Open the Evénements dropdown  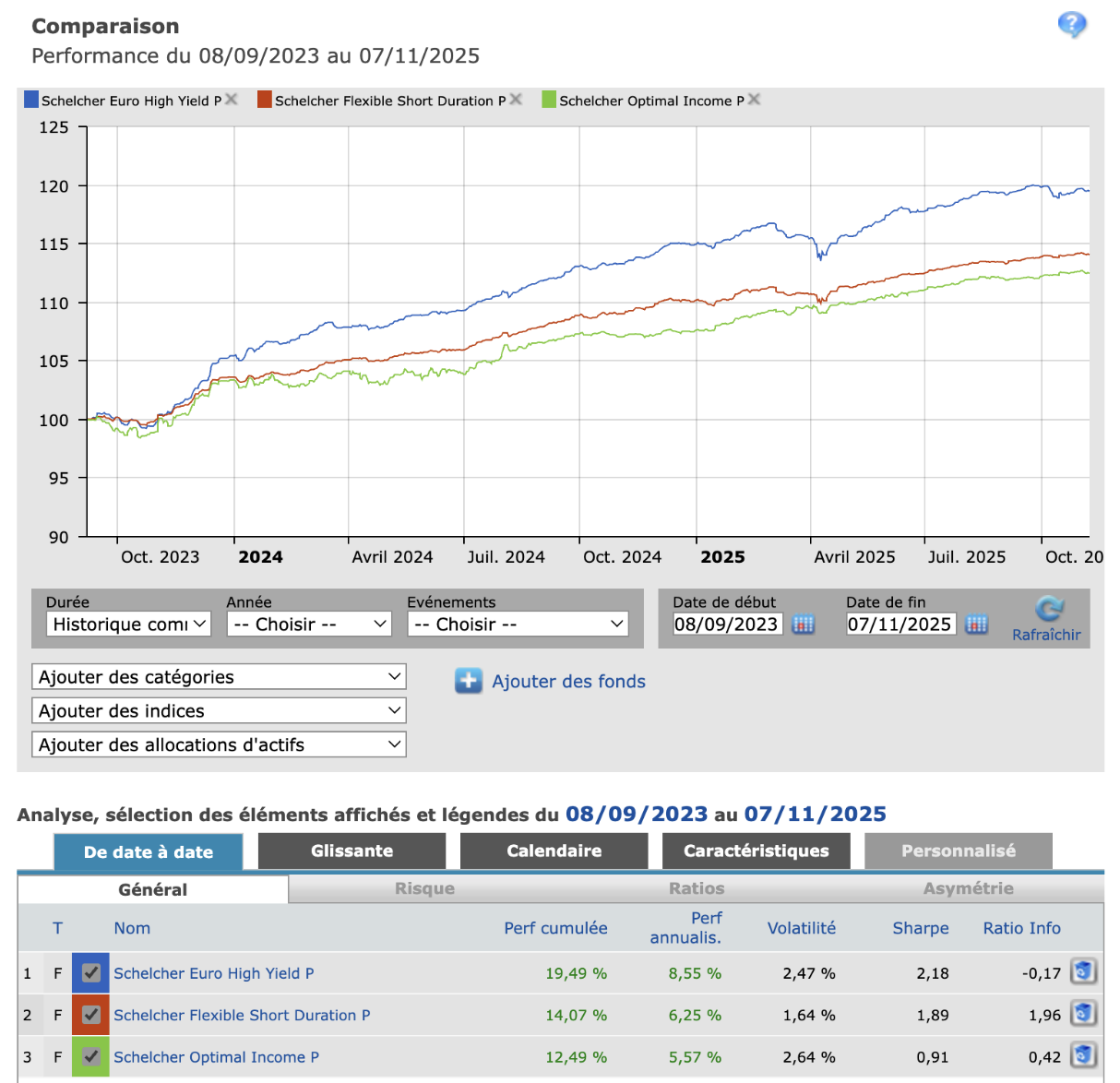click(x=518, y=625)
